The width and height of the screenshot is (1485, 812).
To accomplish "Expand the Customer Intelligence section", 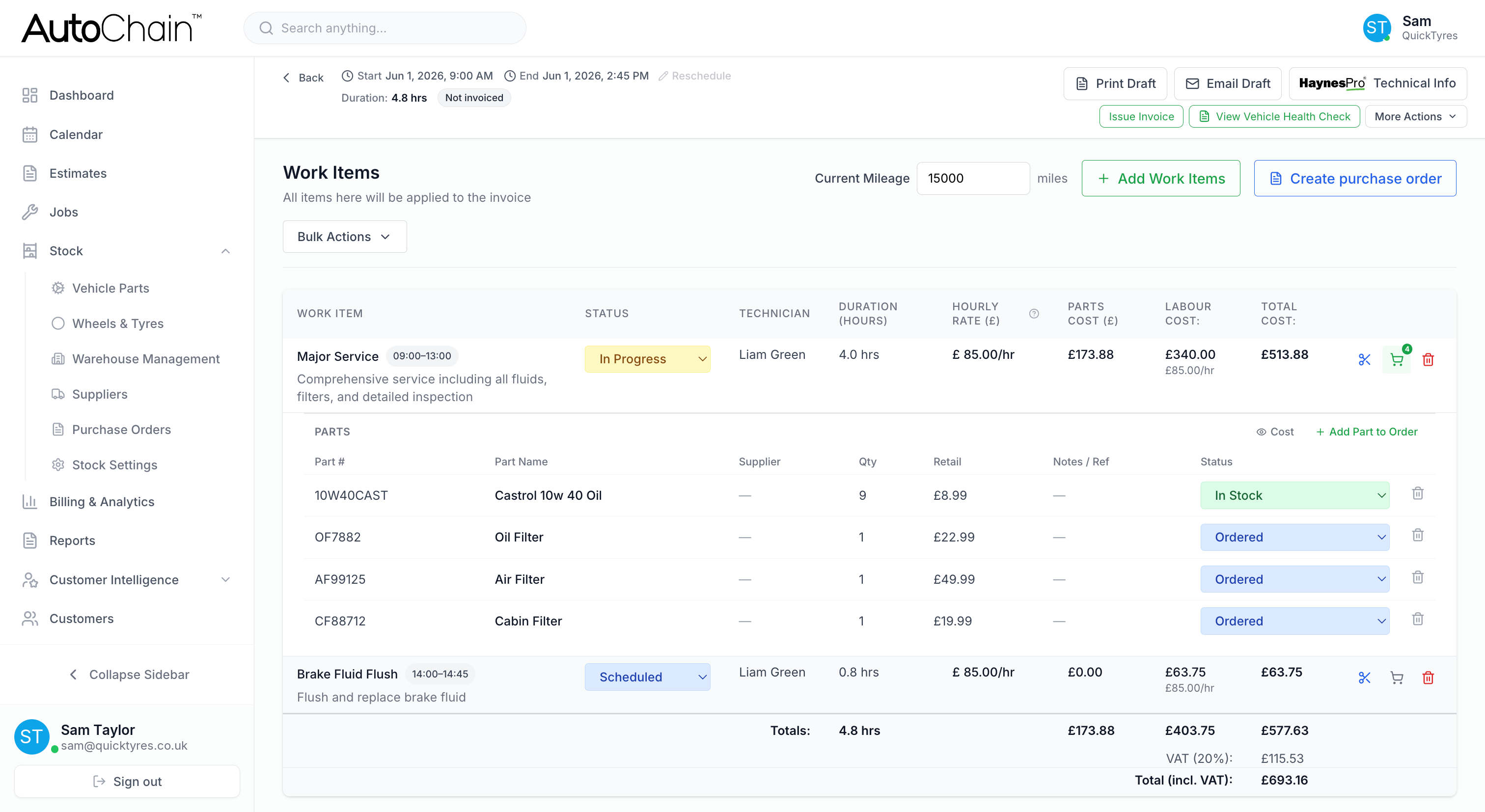I will [225, 580].
